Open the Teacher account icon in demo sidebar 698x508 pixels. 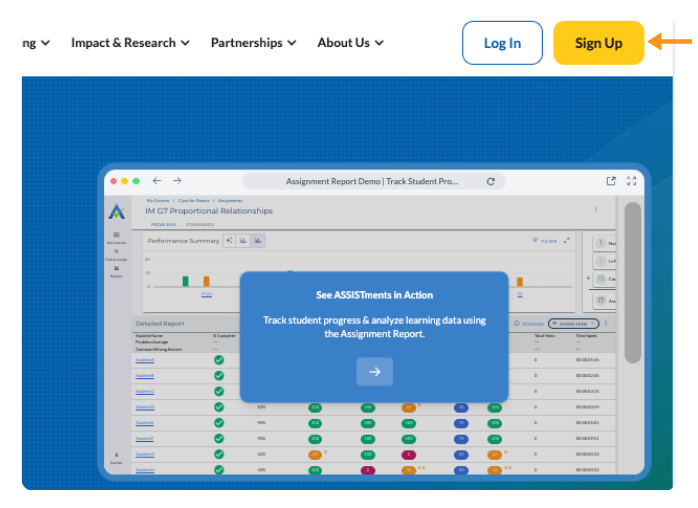116,458
